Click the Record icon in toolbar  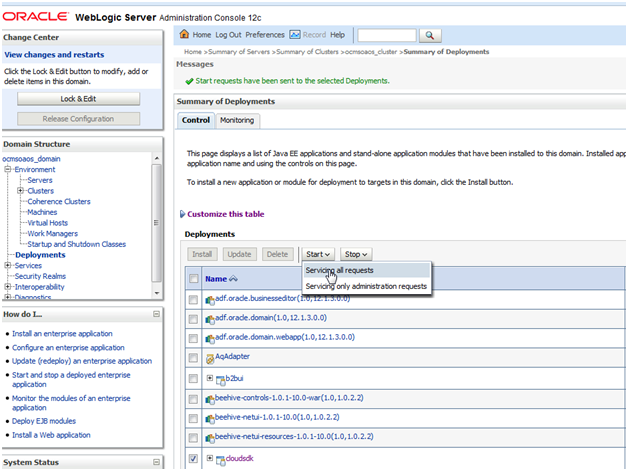tap(295, 35)
